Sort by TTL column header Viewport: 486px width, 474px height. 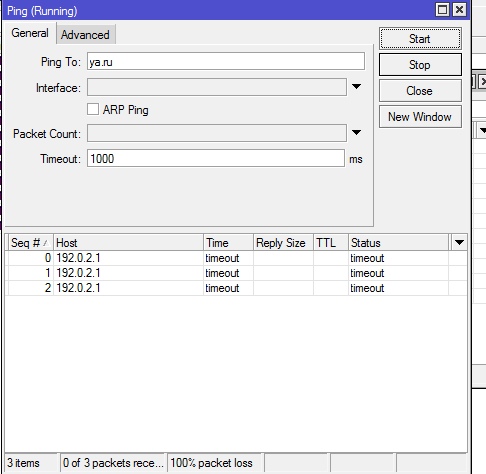(x=331, y=243)
